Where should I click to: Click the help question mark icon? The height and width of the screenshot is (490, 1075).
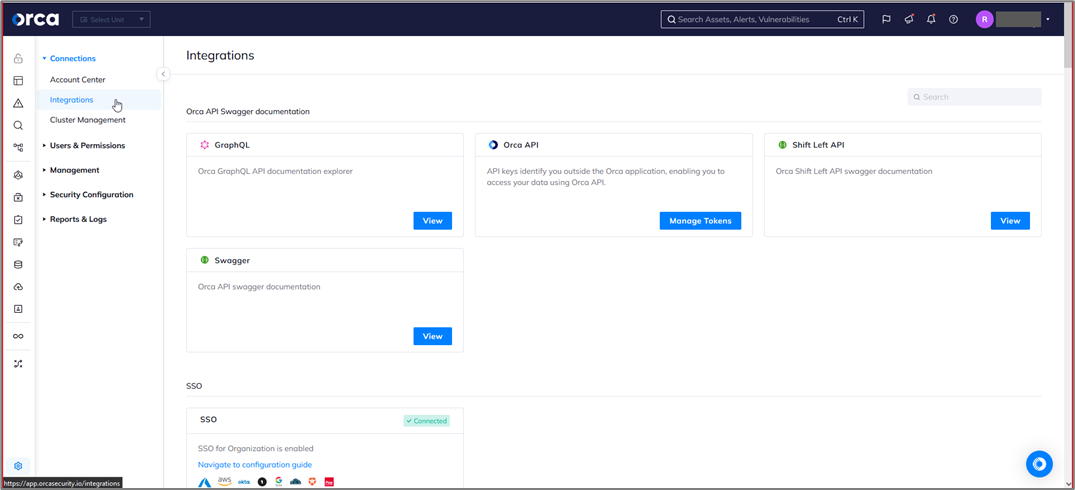[953, 19]
